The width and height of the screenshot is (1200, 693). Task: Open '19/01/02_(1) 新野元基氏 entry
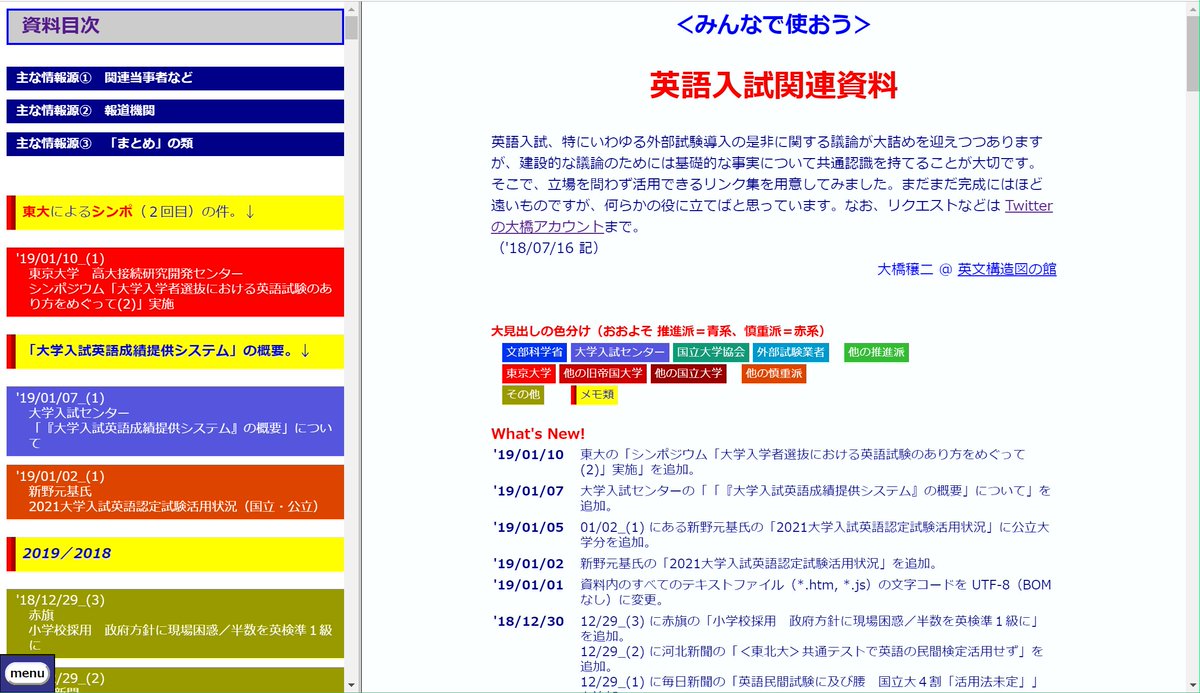[175, 492]
